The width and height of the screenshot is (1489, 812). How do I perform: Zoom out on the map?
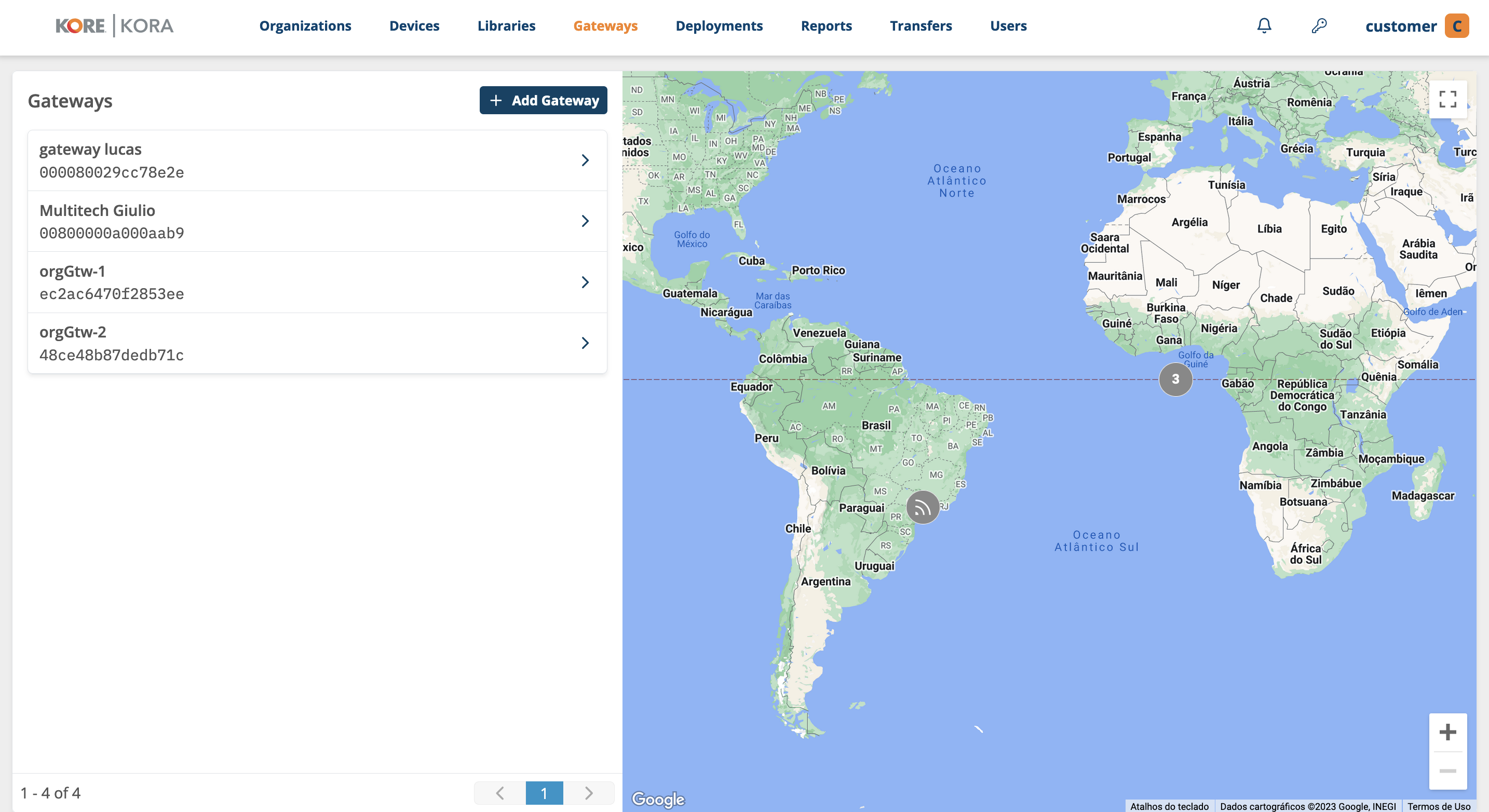1447,770
